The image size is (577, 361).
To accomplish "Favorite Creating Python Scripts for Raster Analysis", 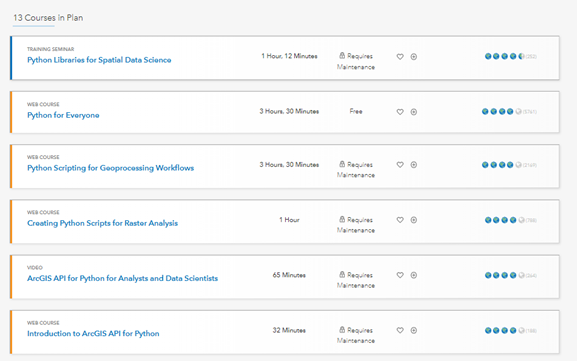I will (400, 220).
